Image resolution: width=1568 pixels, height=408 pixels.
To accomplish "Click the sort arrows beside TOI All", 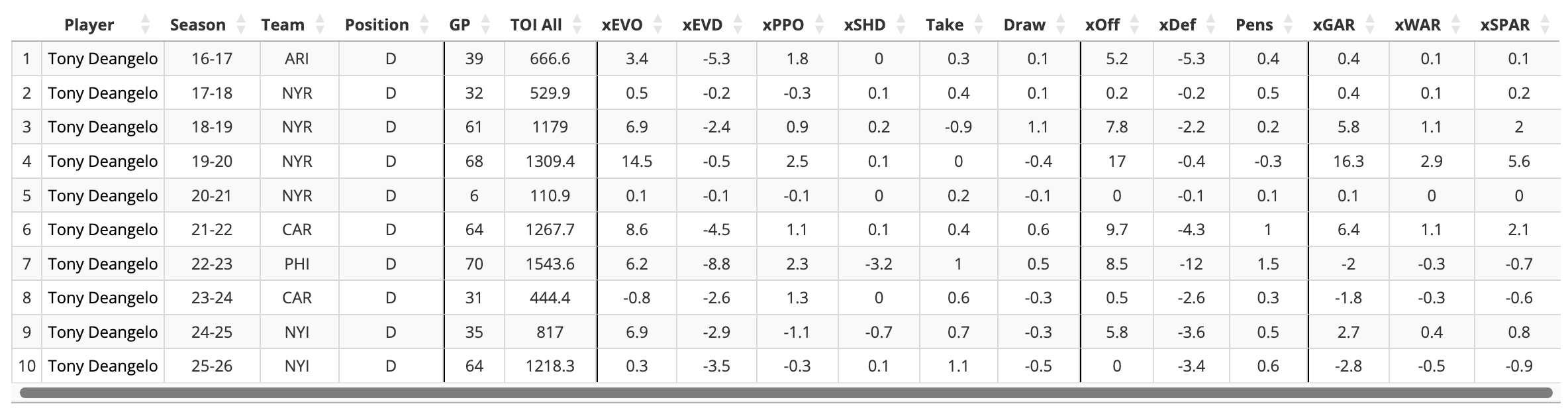I will click(x=577, y=25).
